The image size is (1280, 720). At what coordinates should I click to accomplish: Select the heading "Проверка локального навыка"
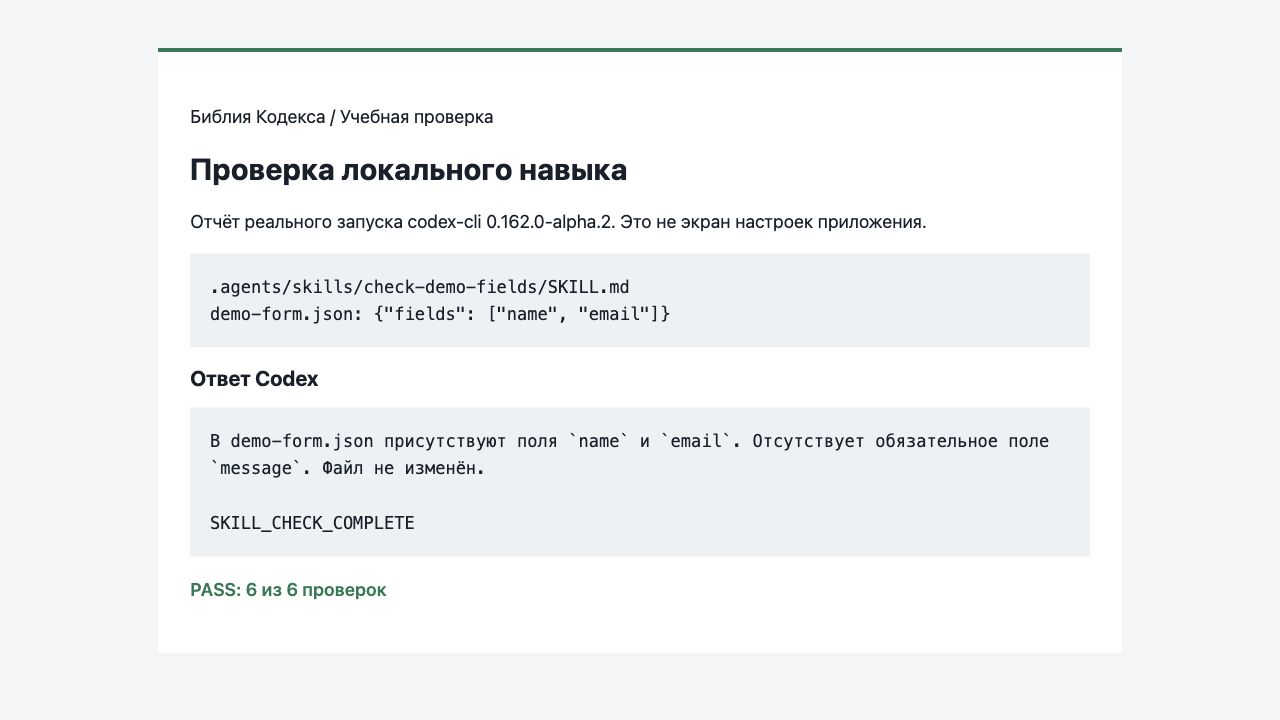click(408, 170)
